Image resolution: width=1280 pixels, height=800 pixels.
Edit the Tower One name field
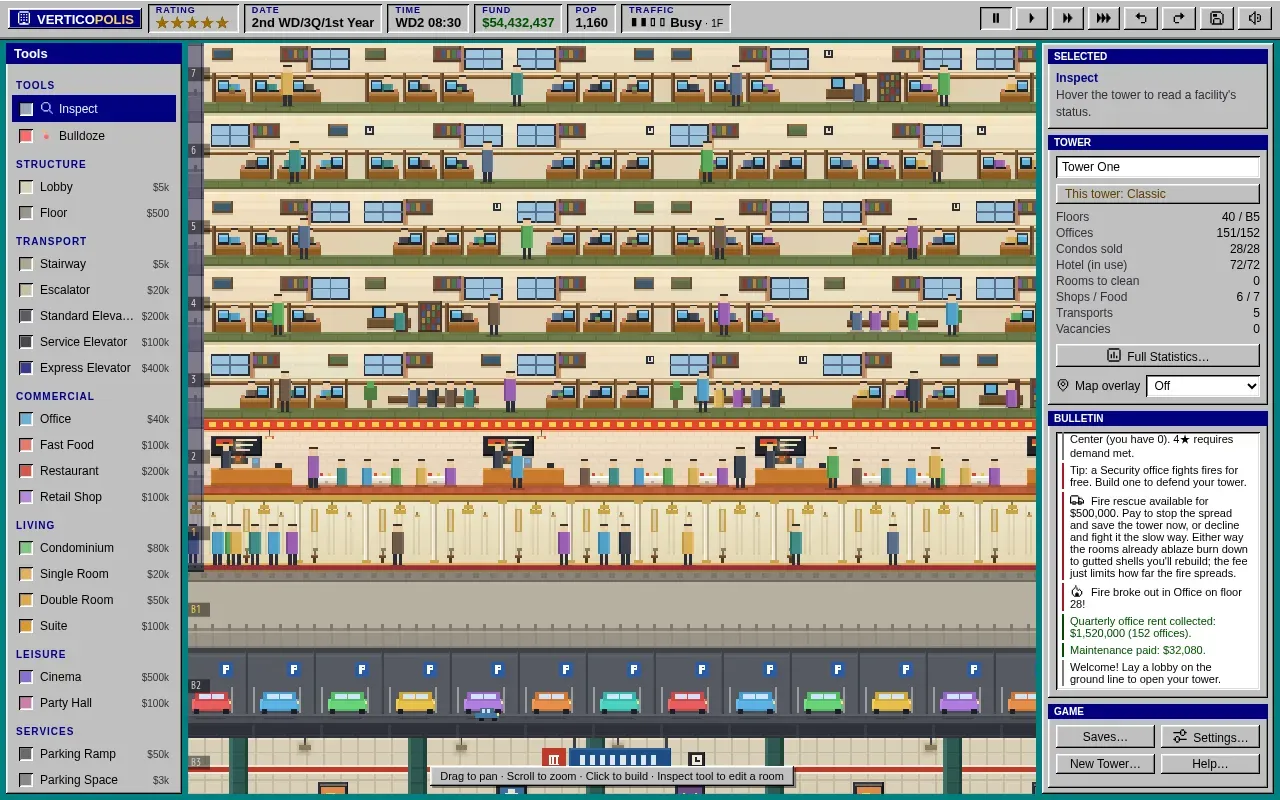1158,167
